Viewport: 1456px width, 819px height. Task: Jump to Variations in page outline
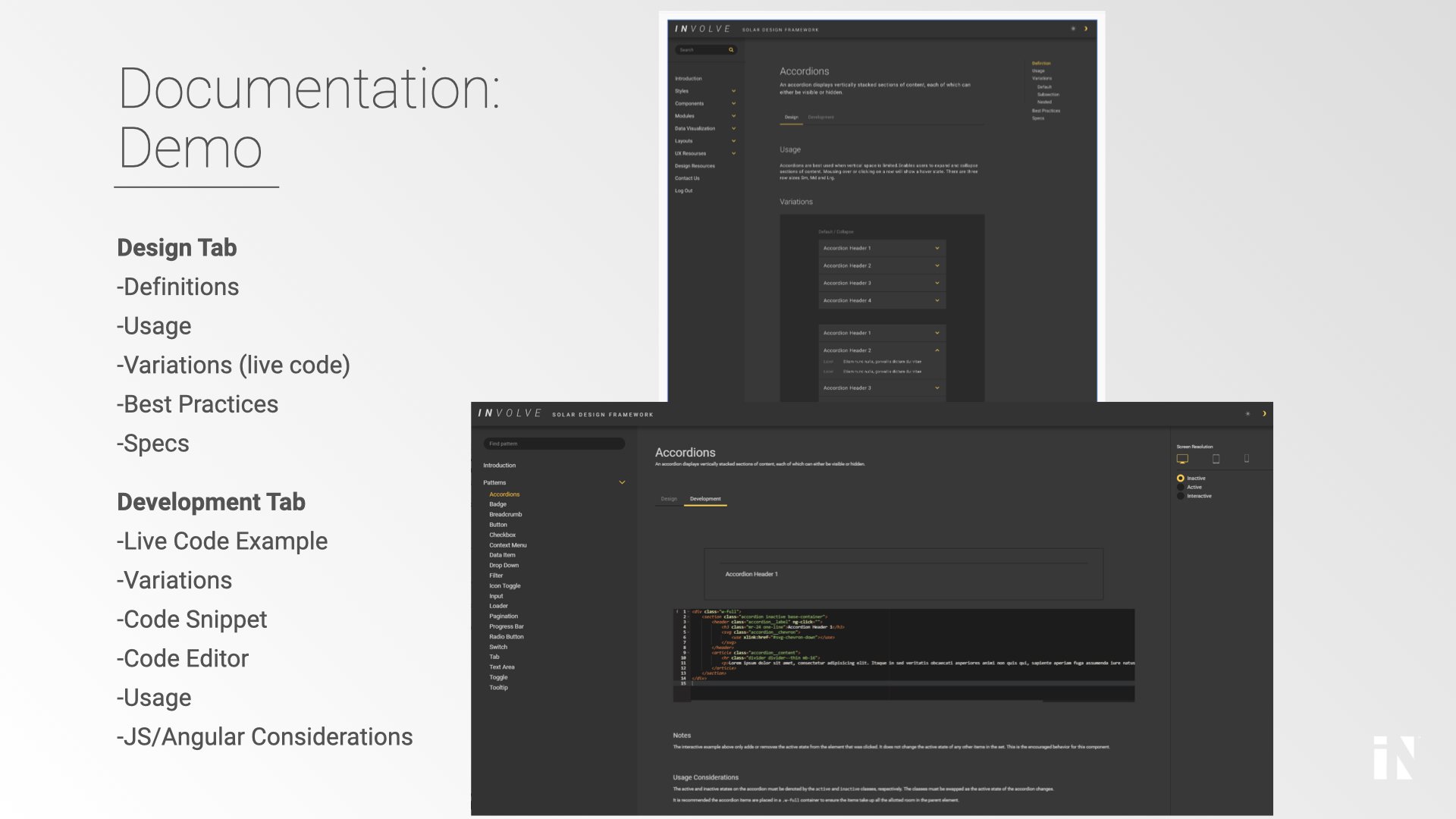(x=1041, y=78)
